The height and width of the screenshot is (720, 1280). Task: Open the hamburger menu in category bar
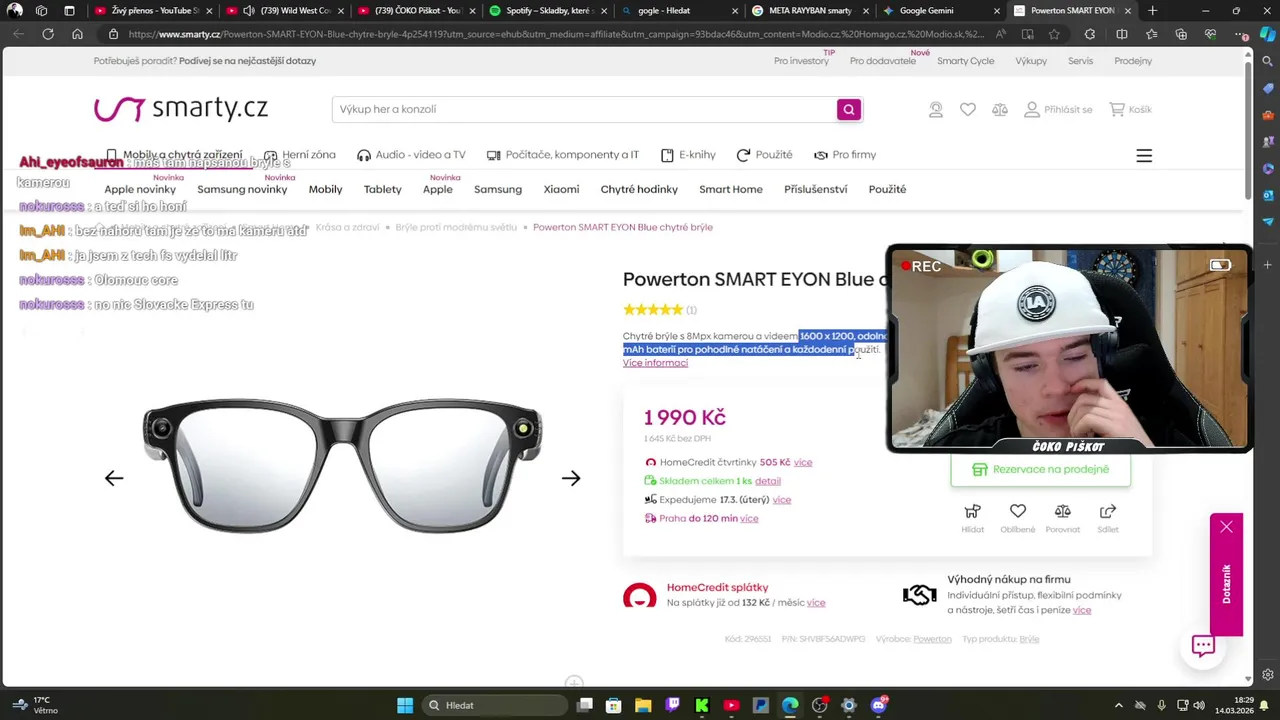[1144, 156]
